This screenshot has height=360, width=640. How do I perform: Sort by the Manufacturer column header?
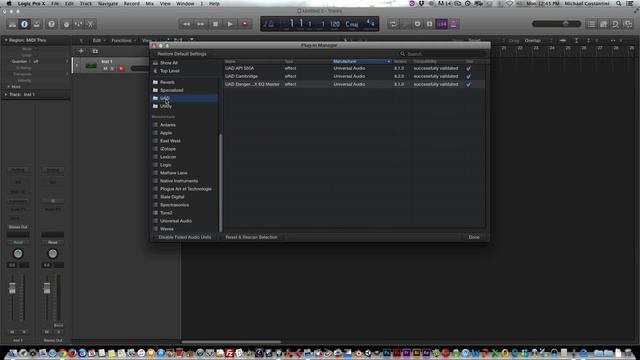tap(362, 62)
